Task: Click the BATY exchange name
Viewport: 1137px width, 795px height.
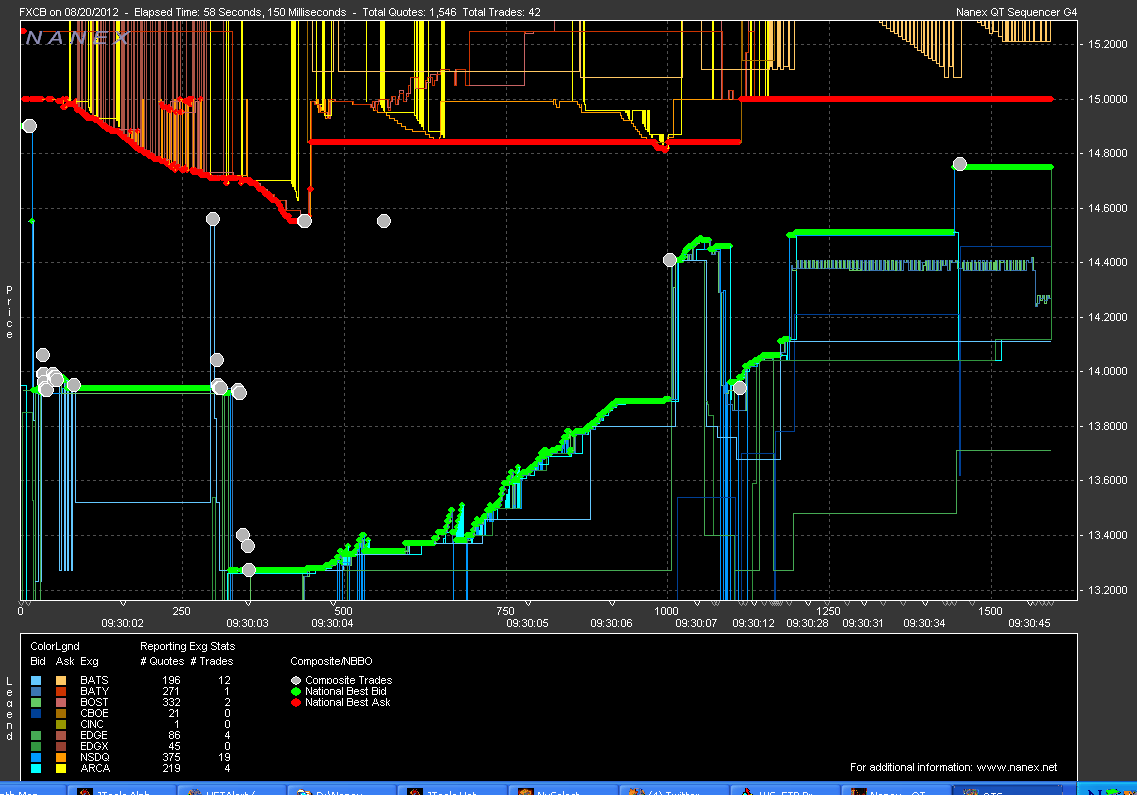Action: click(94, 691)
